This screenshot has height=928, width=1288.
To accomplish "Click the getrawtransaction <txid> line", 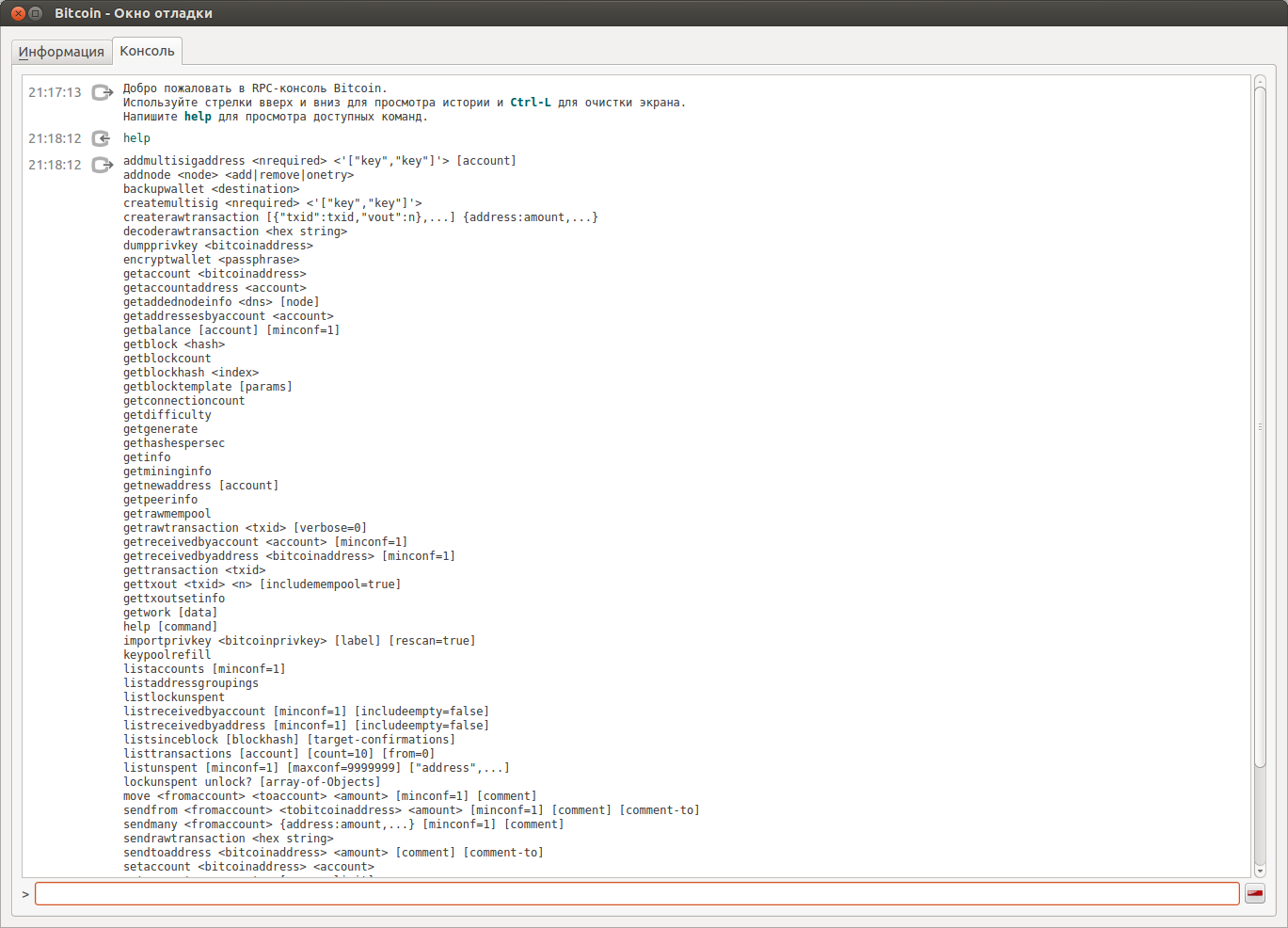I will tap(246, 528).
